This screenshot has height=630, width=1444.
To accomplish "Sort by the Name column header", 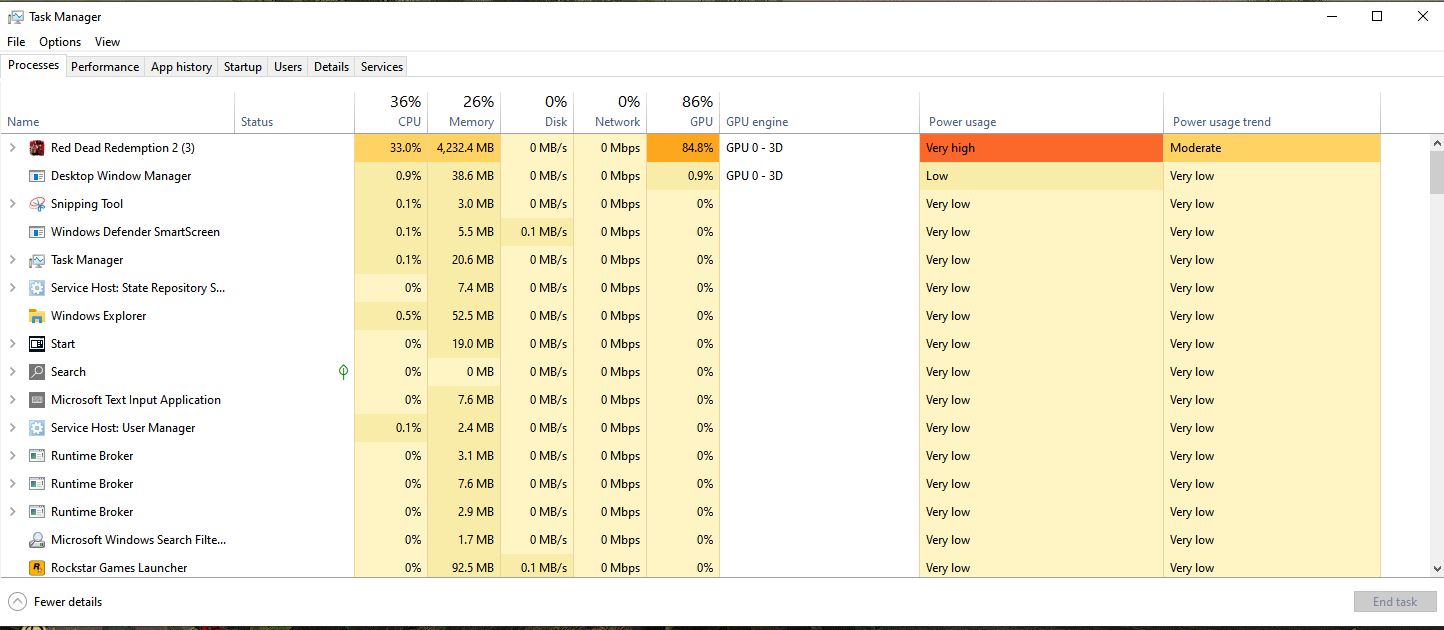I will pyautogui.click(x=118, y=112).
